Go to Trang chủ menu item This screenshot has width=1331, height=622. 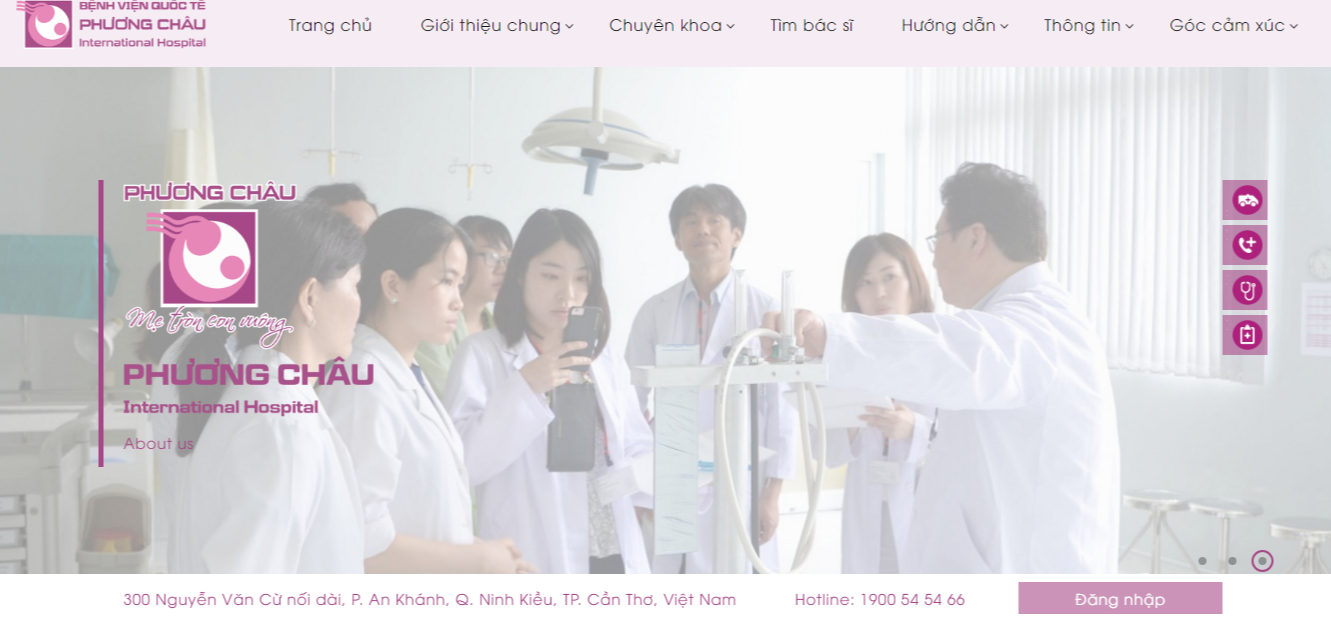coord(330,26)
